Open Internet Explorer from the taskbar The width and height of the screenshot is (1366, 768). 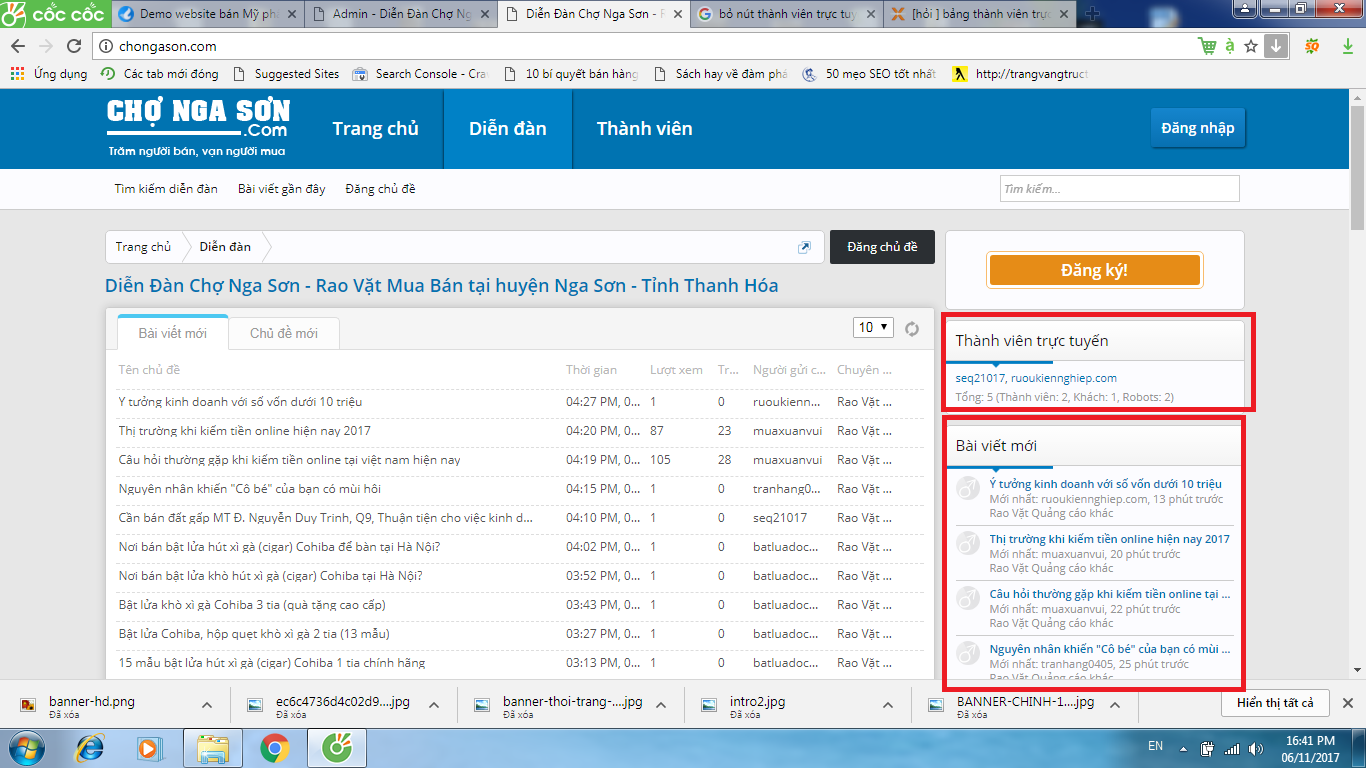(x=91, y=747)
